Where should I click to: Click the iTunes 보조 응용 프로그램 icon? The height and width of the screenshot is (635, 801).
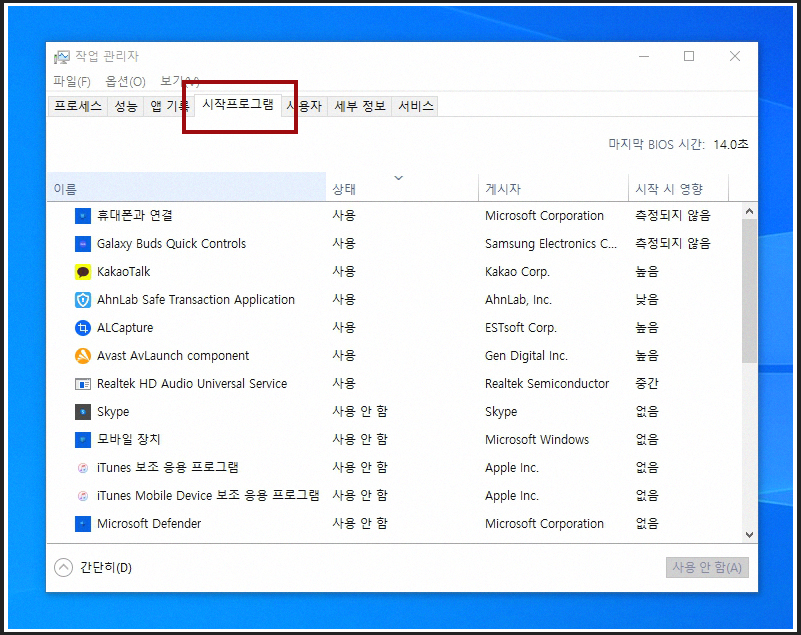83,467
